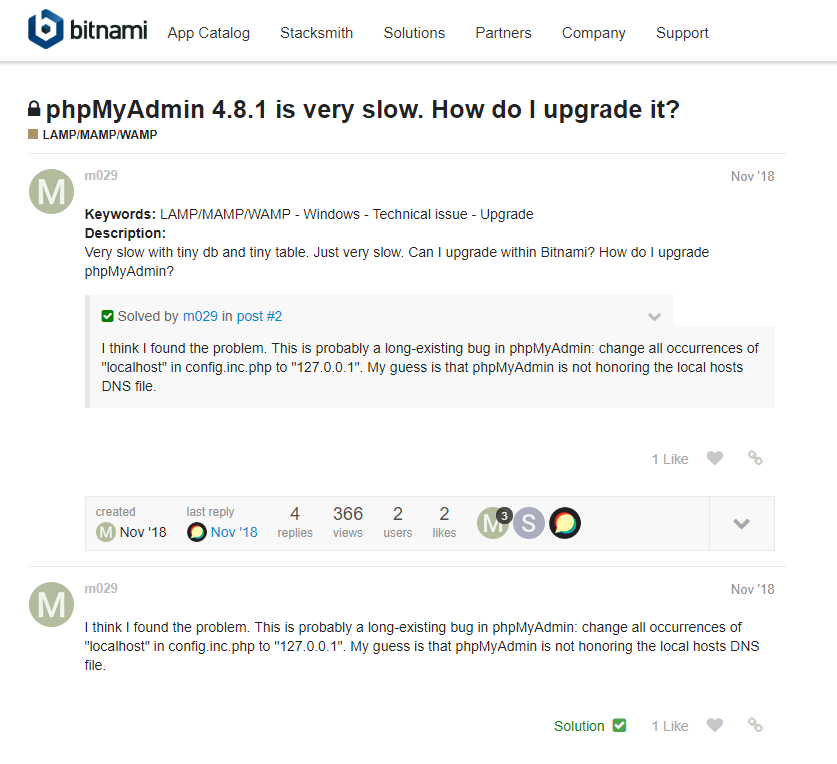Click the colorful speech bubble participant avatar

coord(565,523)
